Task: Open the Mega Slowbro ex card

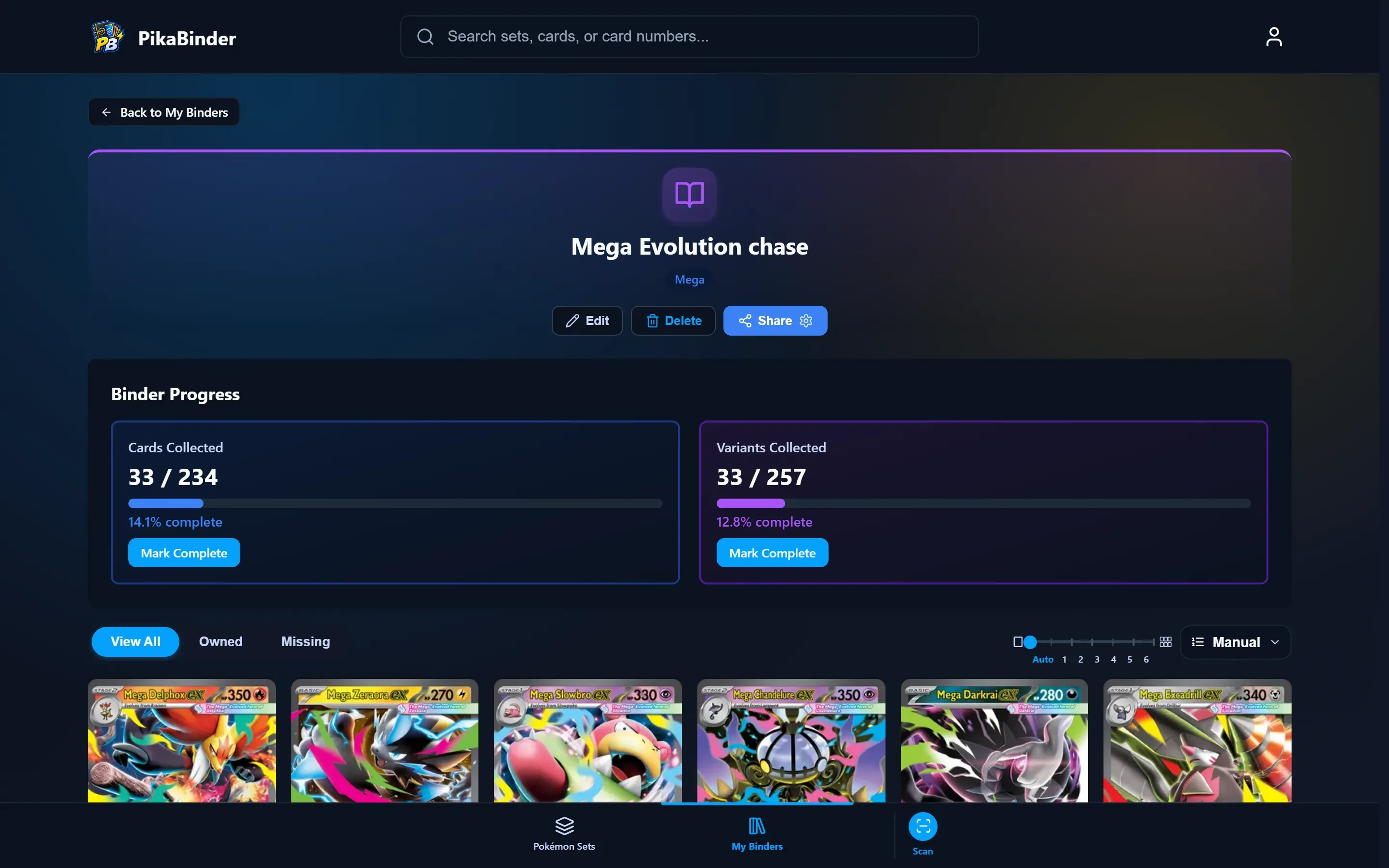Action: coord(588,741)
